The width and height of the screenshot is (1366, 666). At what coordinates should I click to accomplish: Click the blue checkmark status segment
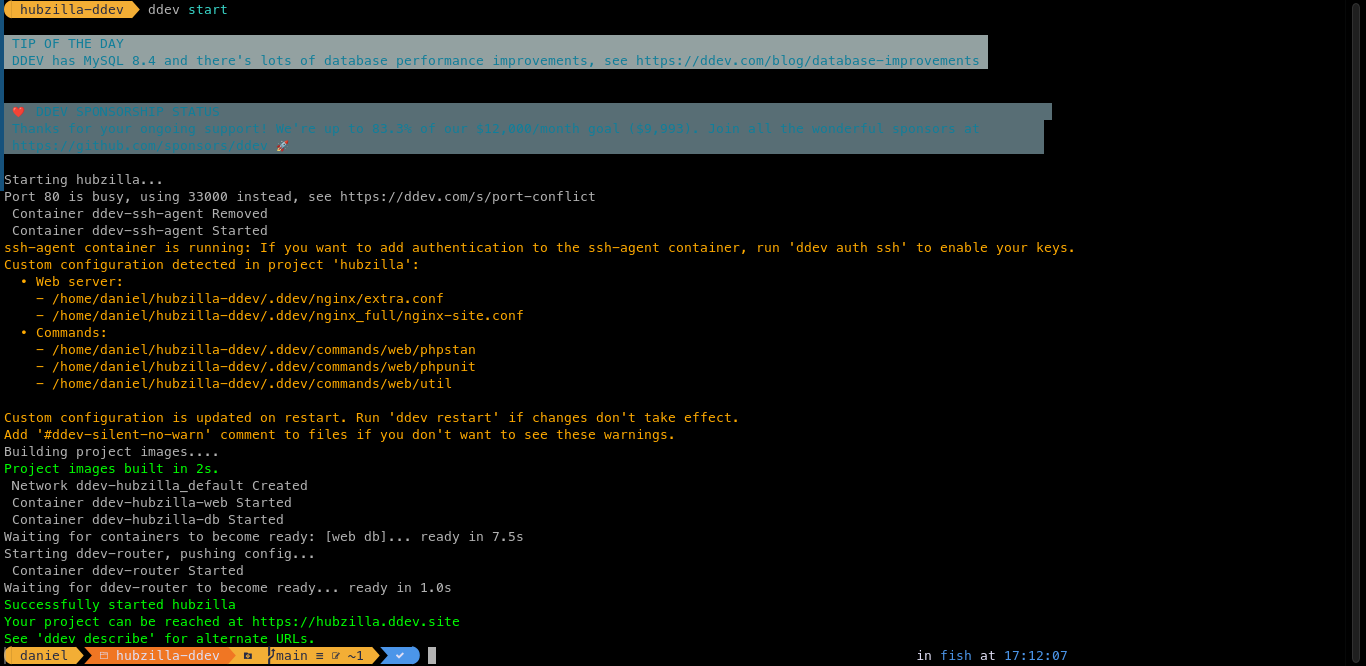400,656
